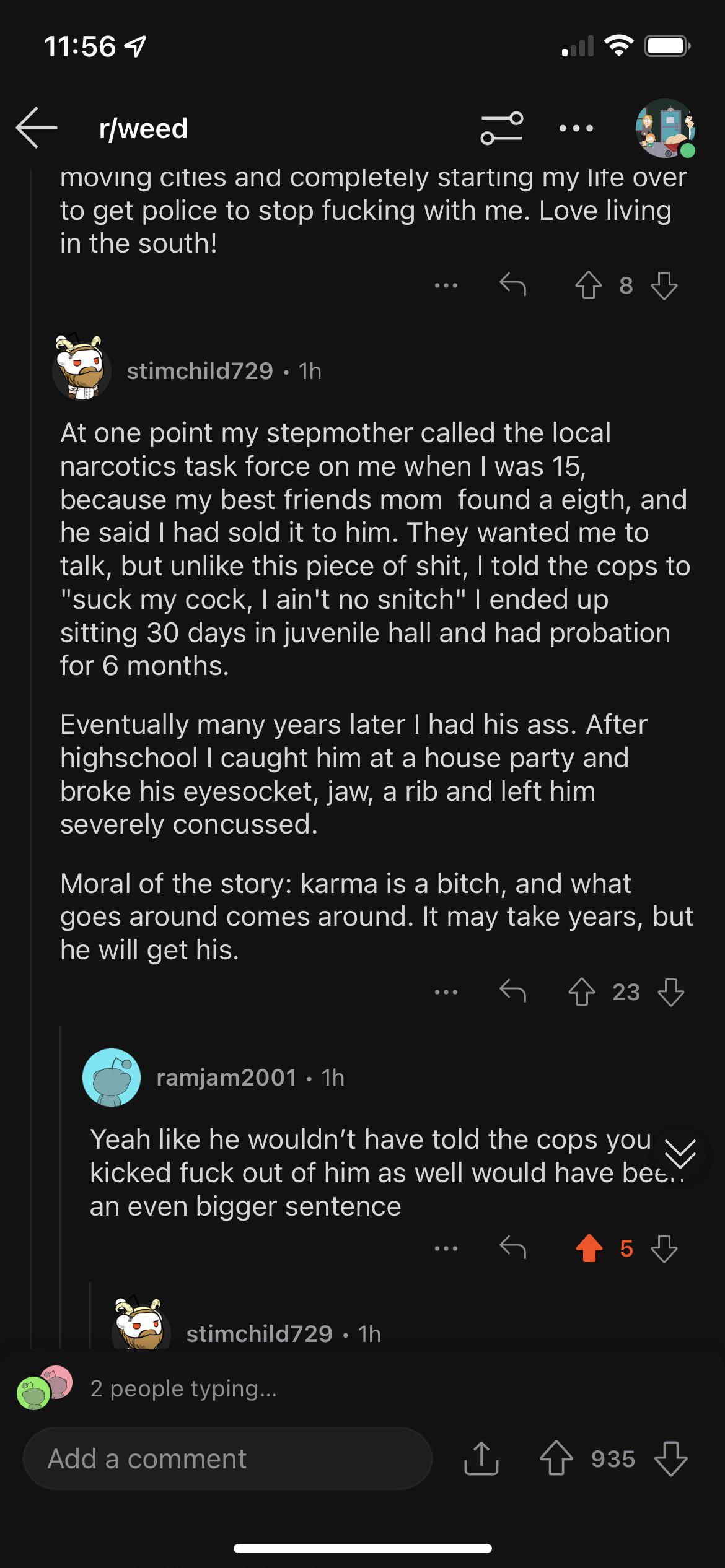Open stimchild729's profile from username
This screenshot has height=1568, width=725.
200,371
